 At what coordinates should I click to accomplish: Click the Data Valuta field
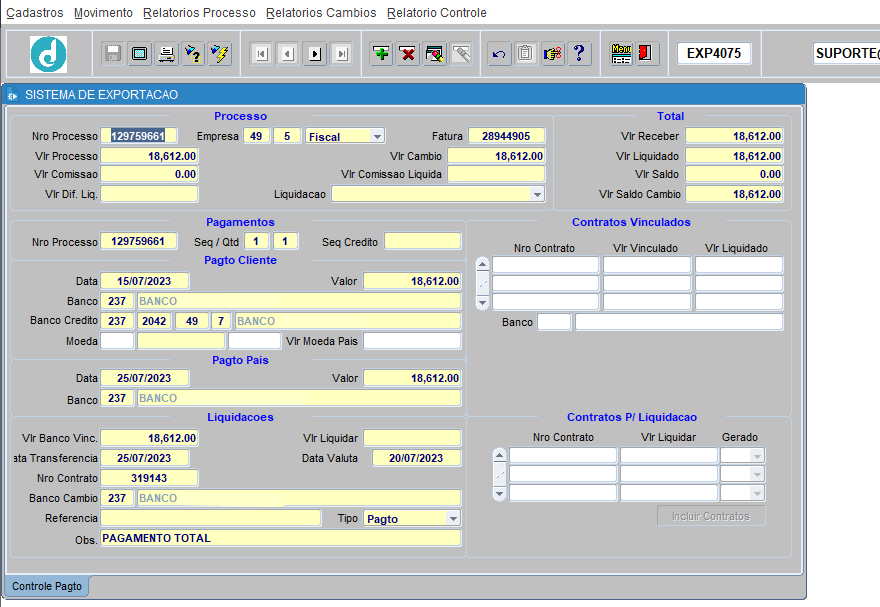pos(416,458)
